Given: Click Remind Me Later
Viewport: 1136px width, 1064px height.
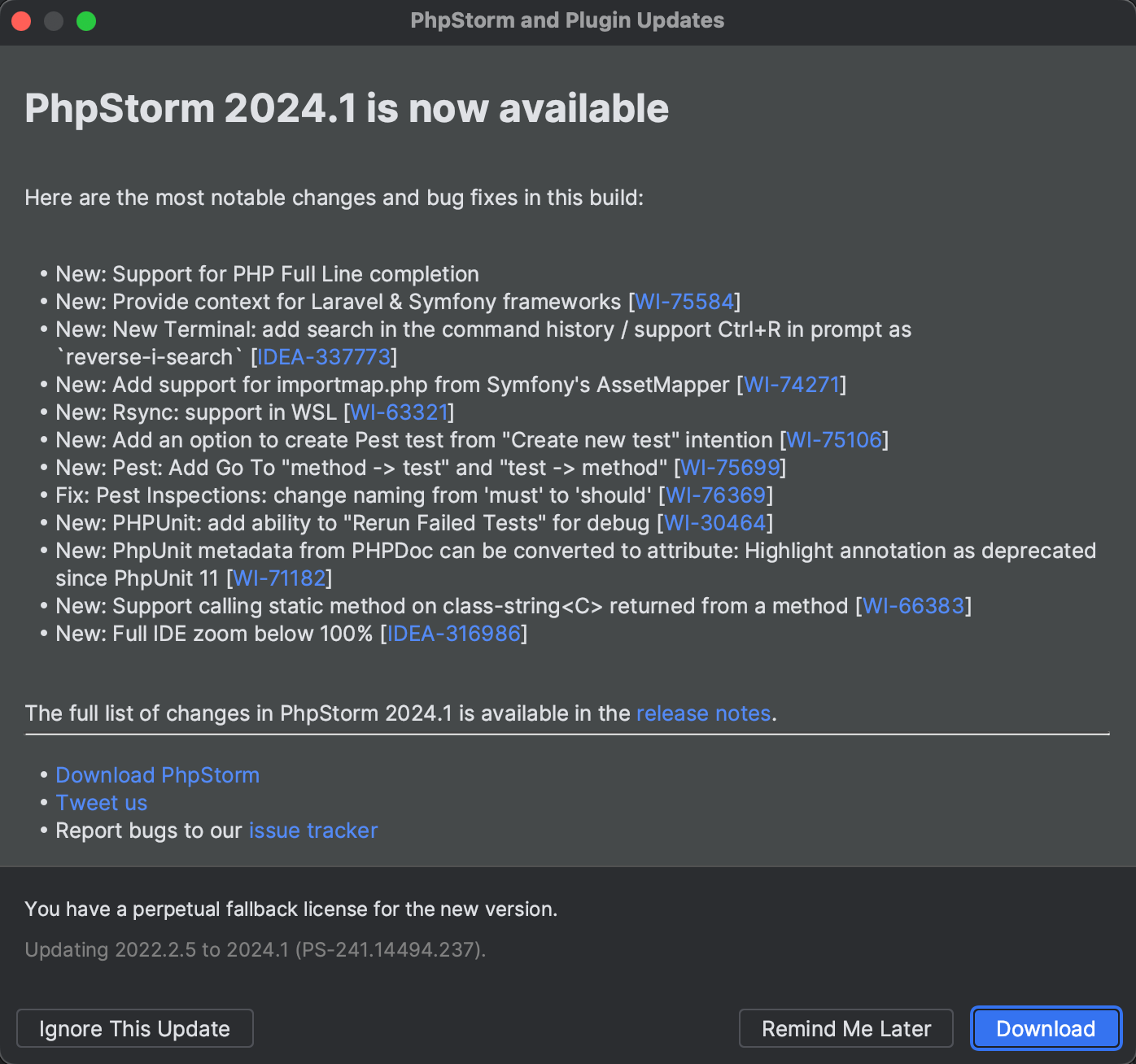Looking at the screenshot, I should 845,1028.
